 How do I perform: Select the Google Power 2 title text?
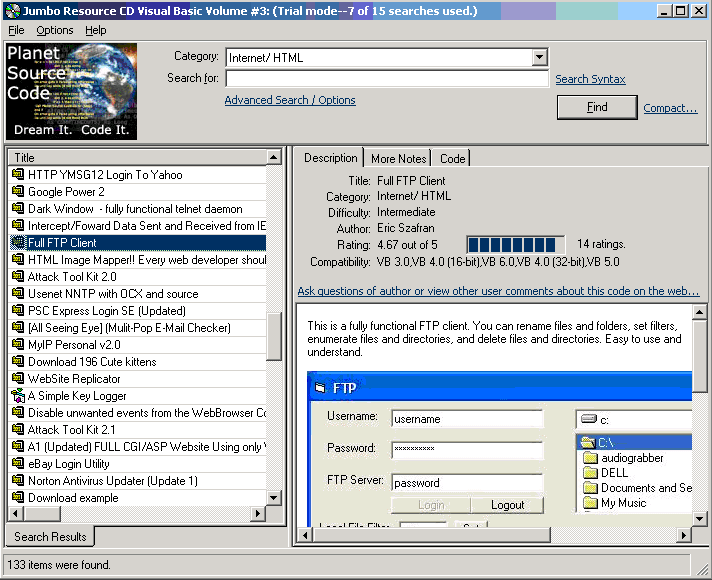click(x=66, y=192)
